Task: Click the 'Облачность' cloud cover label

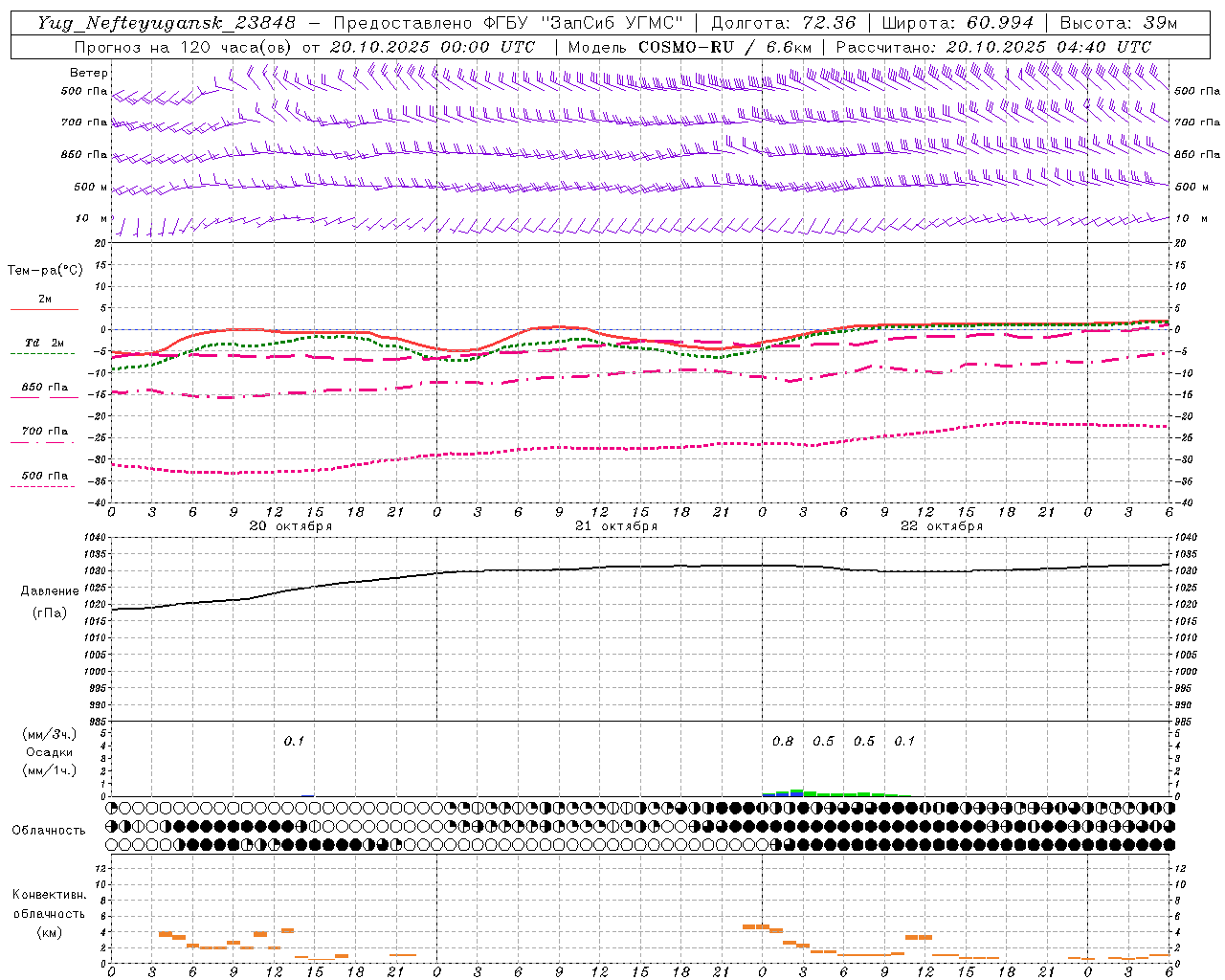Action: pyautogui.click(x=49, y=830)
